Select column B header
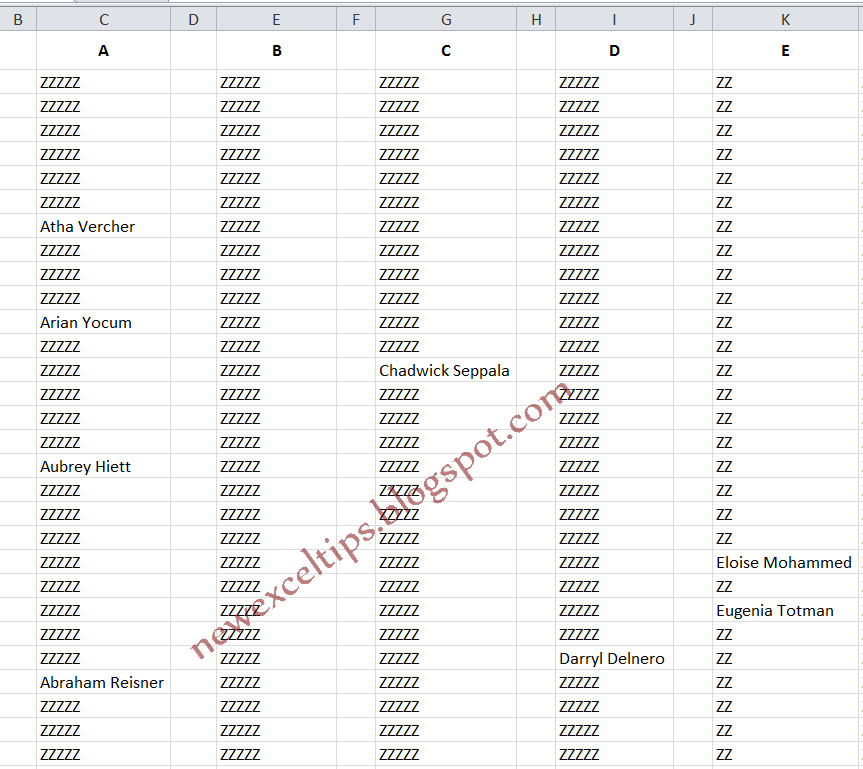Image resolution: width=863 pixels, height=769 pixels. coord(18,20)
